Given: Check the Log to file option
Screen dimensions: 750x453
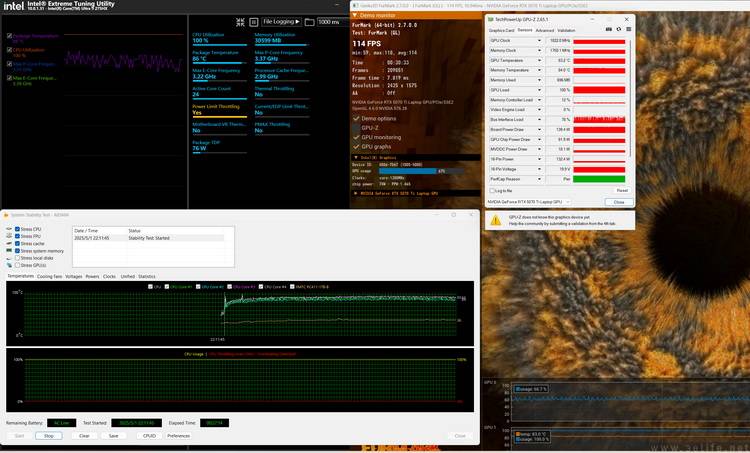Looking at the screenshot, I should [490, 190].
